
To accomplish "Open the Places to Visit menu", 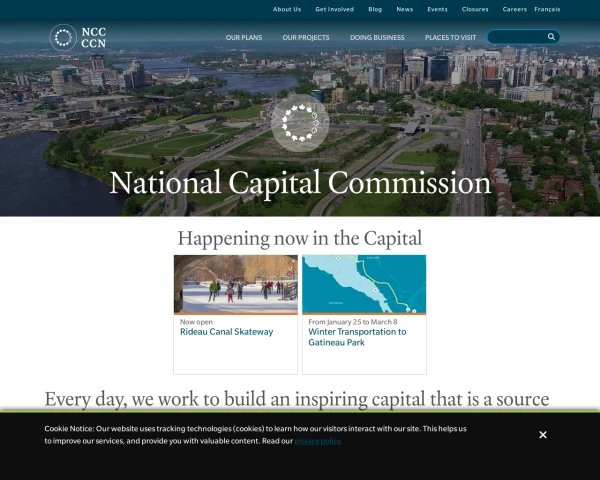I will point(450,38).
